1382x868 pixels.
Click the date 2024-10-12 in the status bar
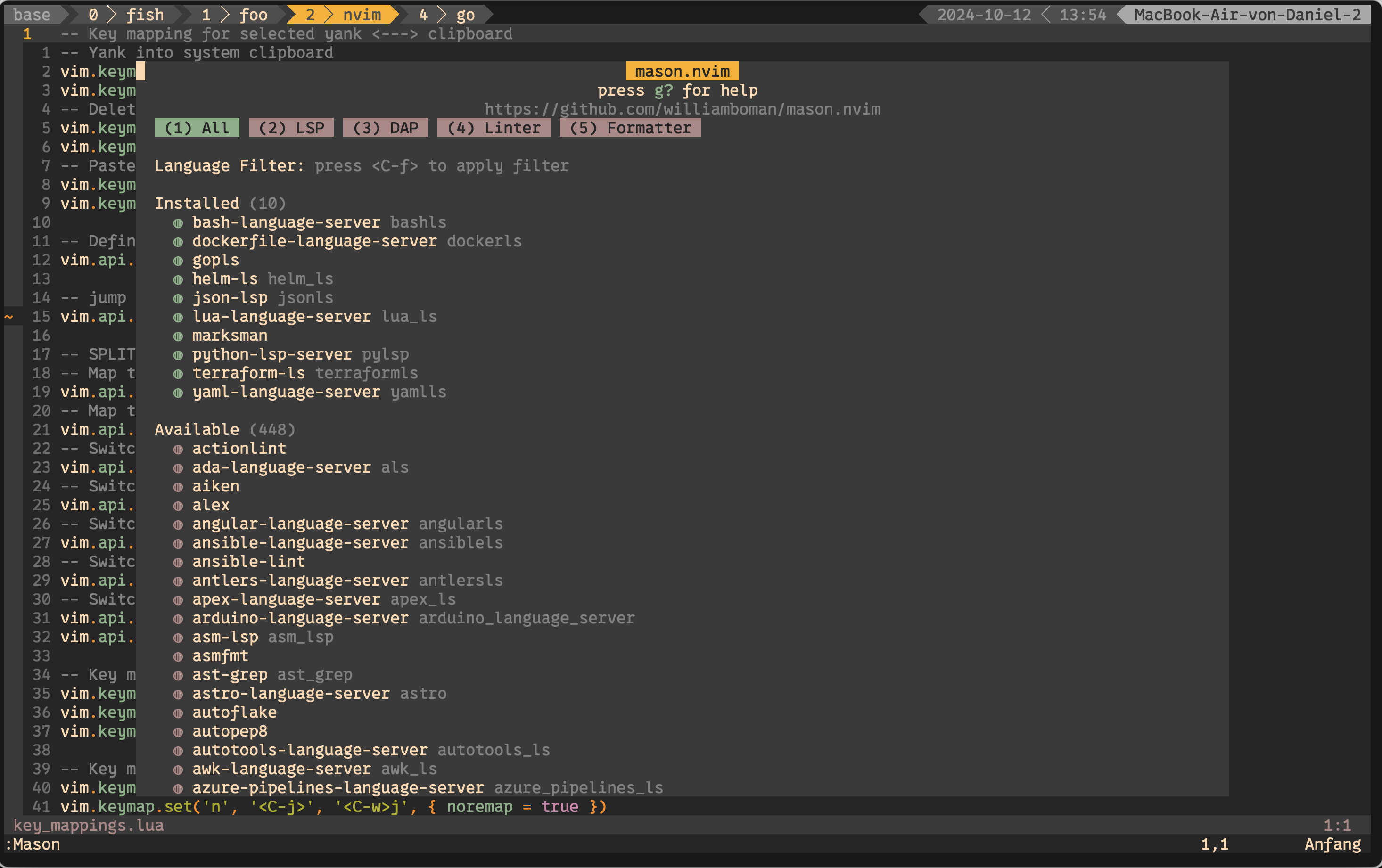click(984, 14)
